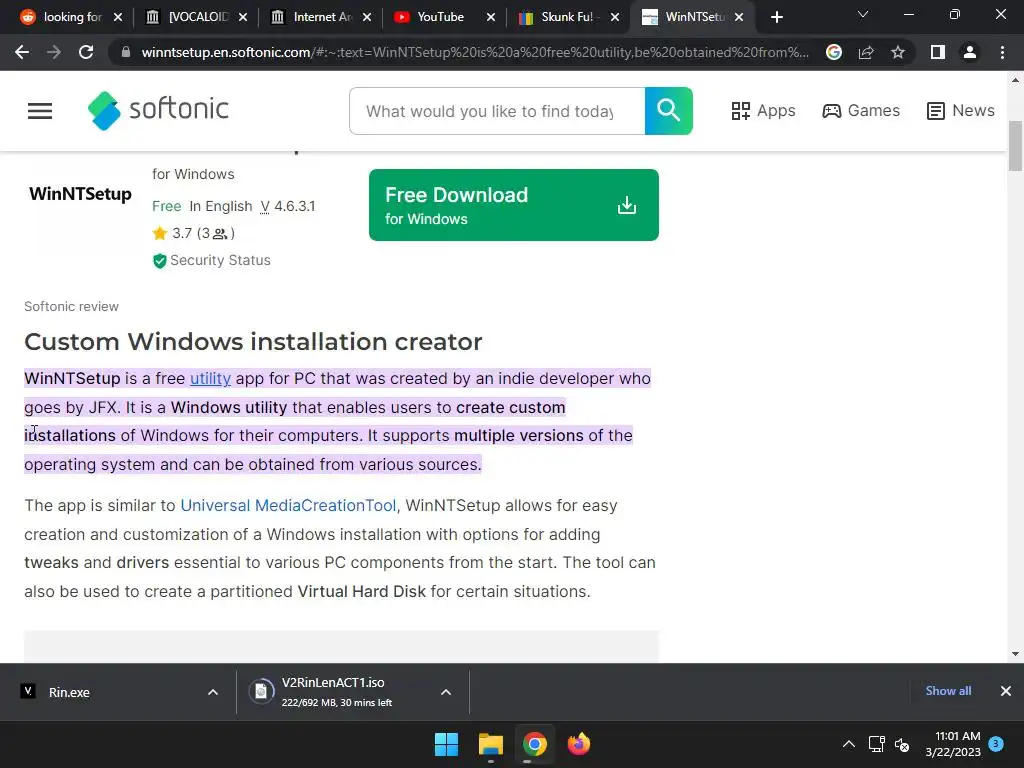Click the '3.7 (3)' rating text
This screenshot has height=768, width=1024.
click(203, 233)
